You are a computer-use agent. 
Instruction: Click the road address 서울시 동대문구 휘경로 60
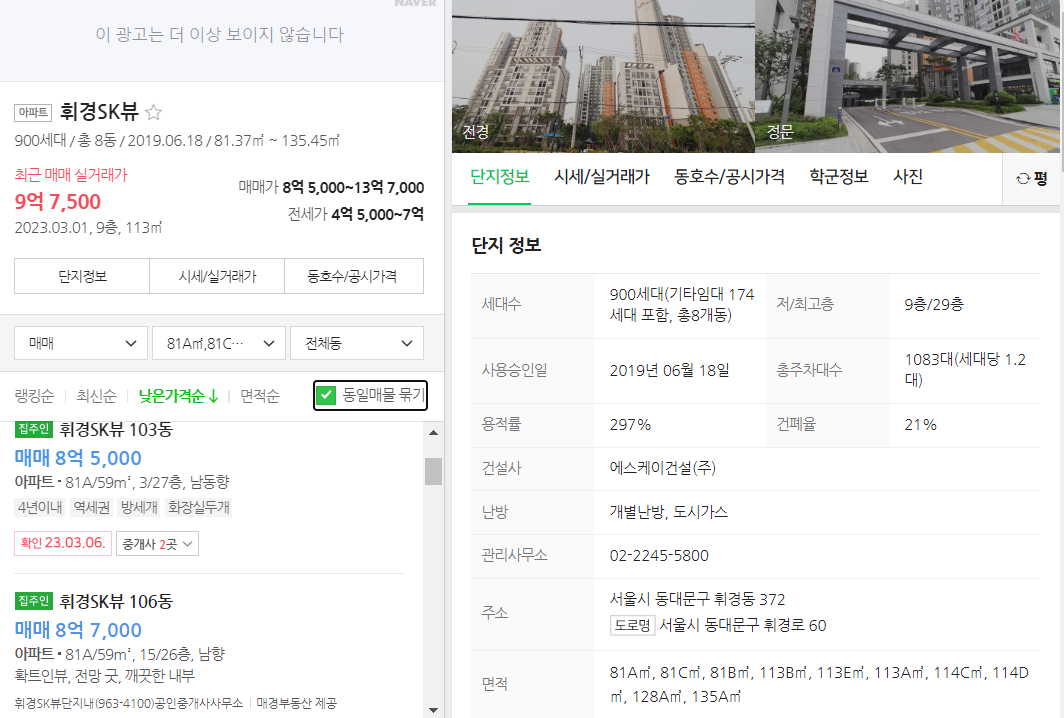coord(742,625)
